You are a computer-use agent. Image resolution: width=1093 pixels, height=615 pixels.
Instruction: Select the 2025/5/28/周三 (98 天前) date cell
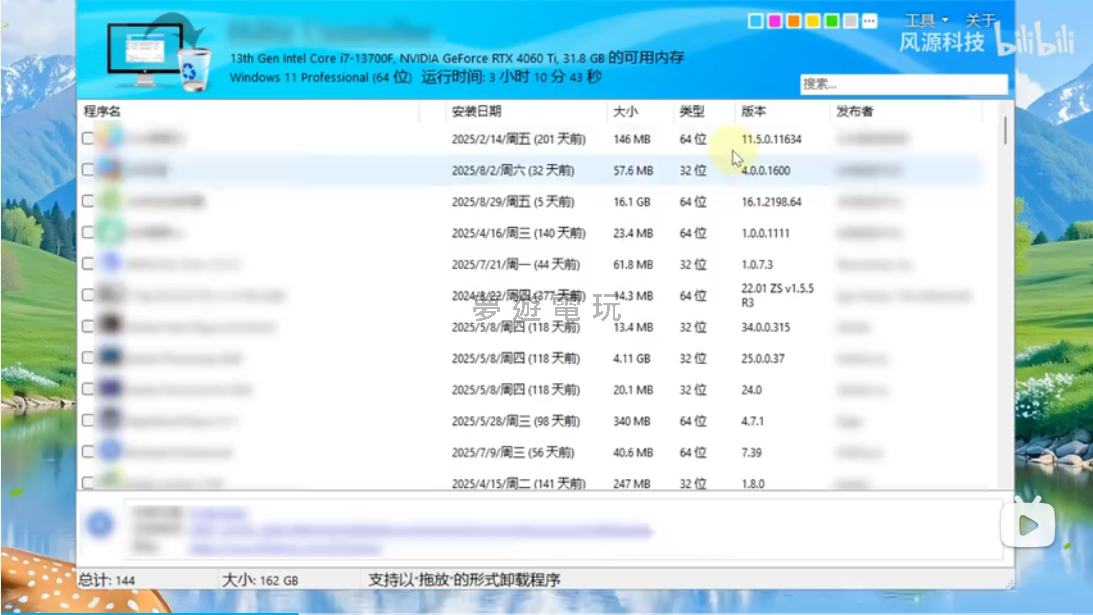pos(515,421)
